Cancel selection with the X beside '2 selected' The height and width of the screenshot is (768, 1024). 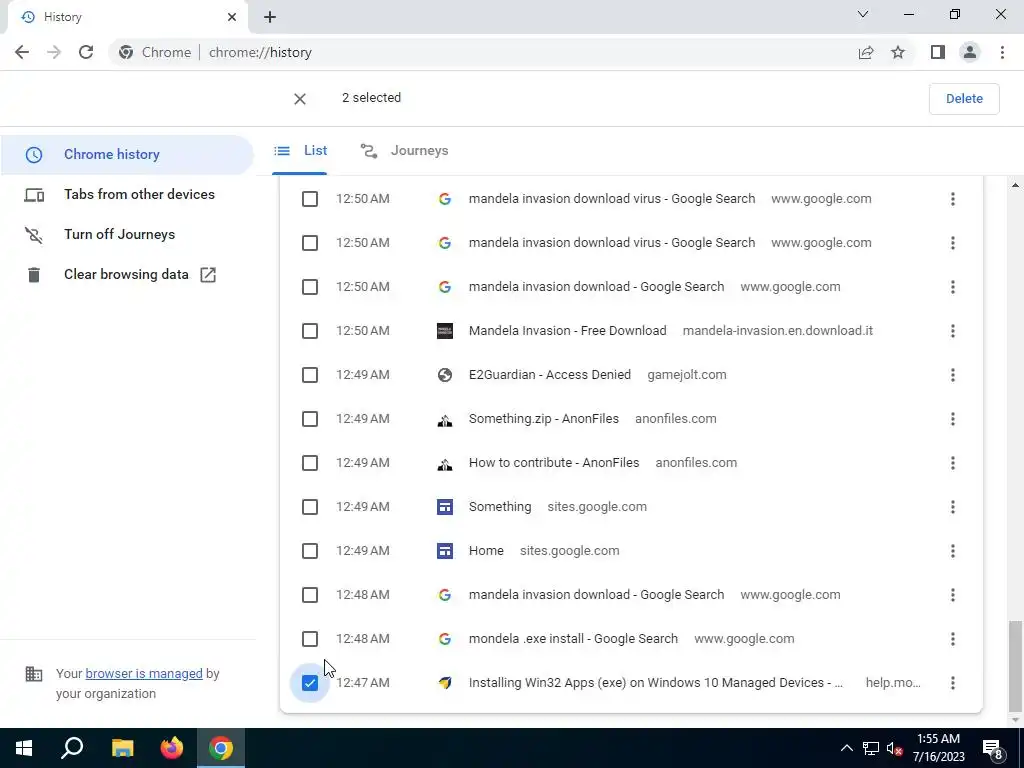300,99
